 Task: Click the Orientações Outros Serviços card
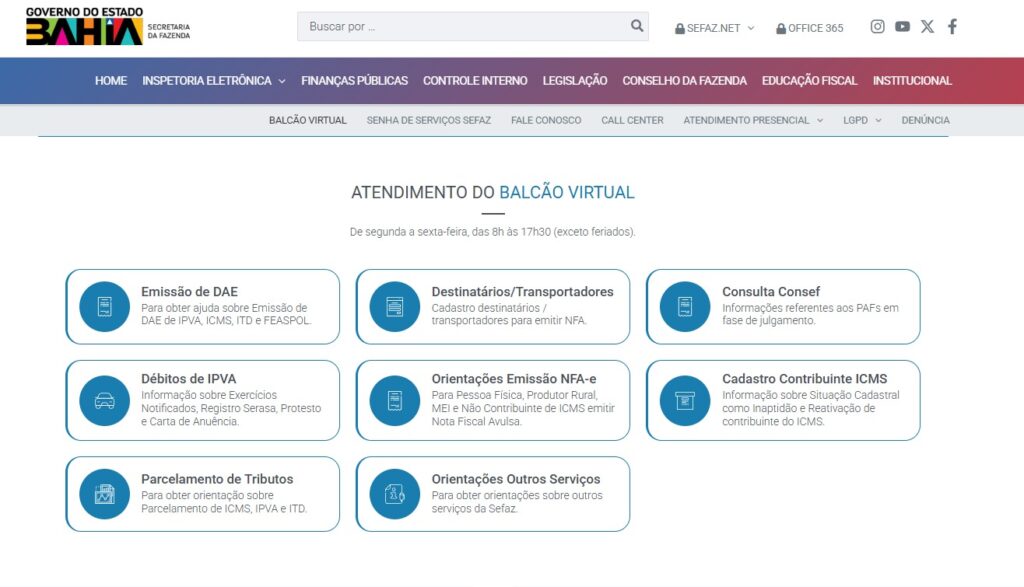(493, 492)
